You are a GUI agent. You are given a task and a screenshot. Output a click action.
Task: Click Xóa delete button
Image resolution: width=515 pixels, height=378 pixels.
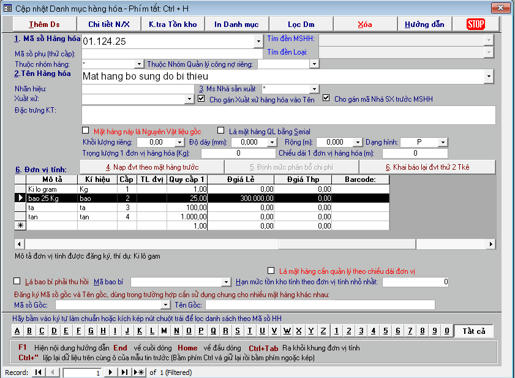(365, 24)
